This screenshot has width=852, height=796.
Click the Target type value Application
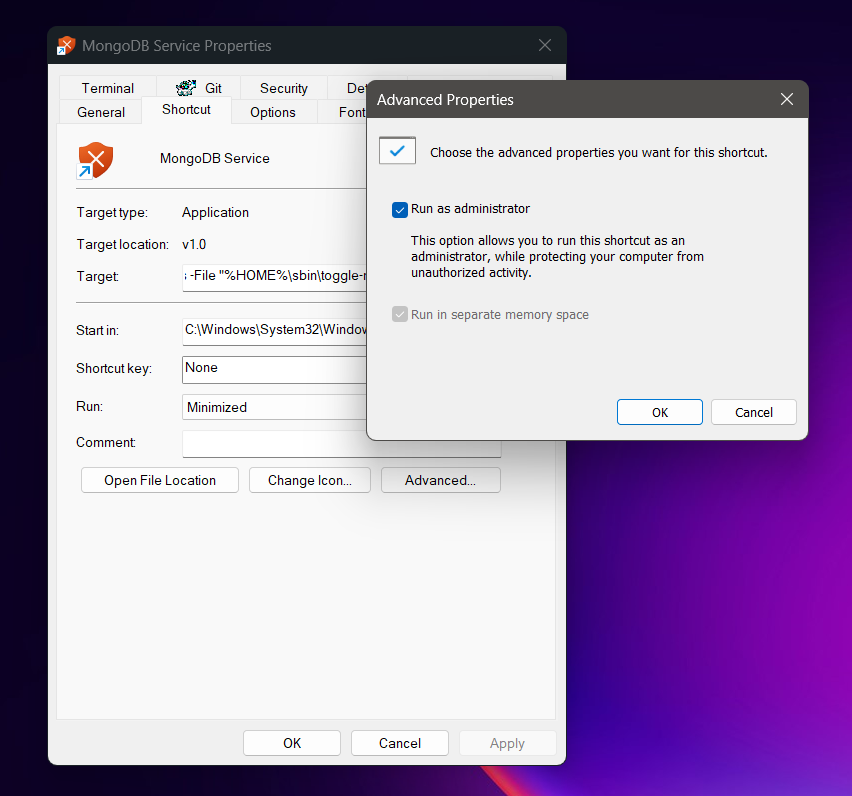[x=215, y=212]
